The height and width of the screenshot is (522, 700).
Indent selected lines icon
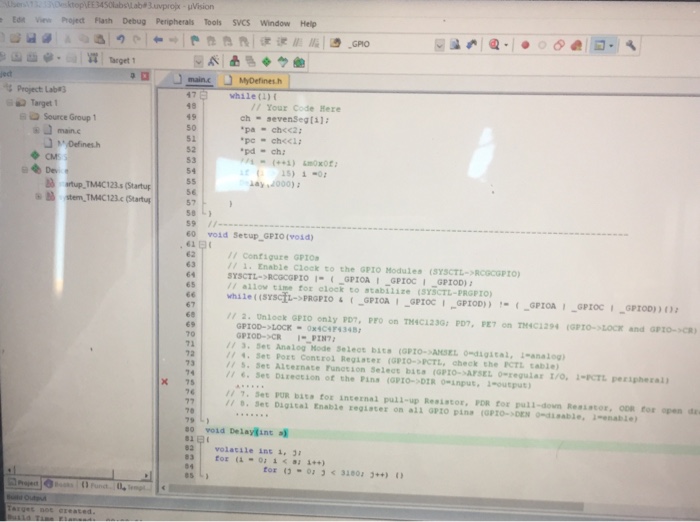pyautogui.click(x=266, y=42)
